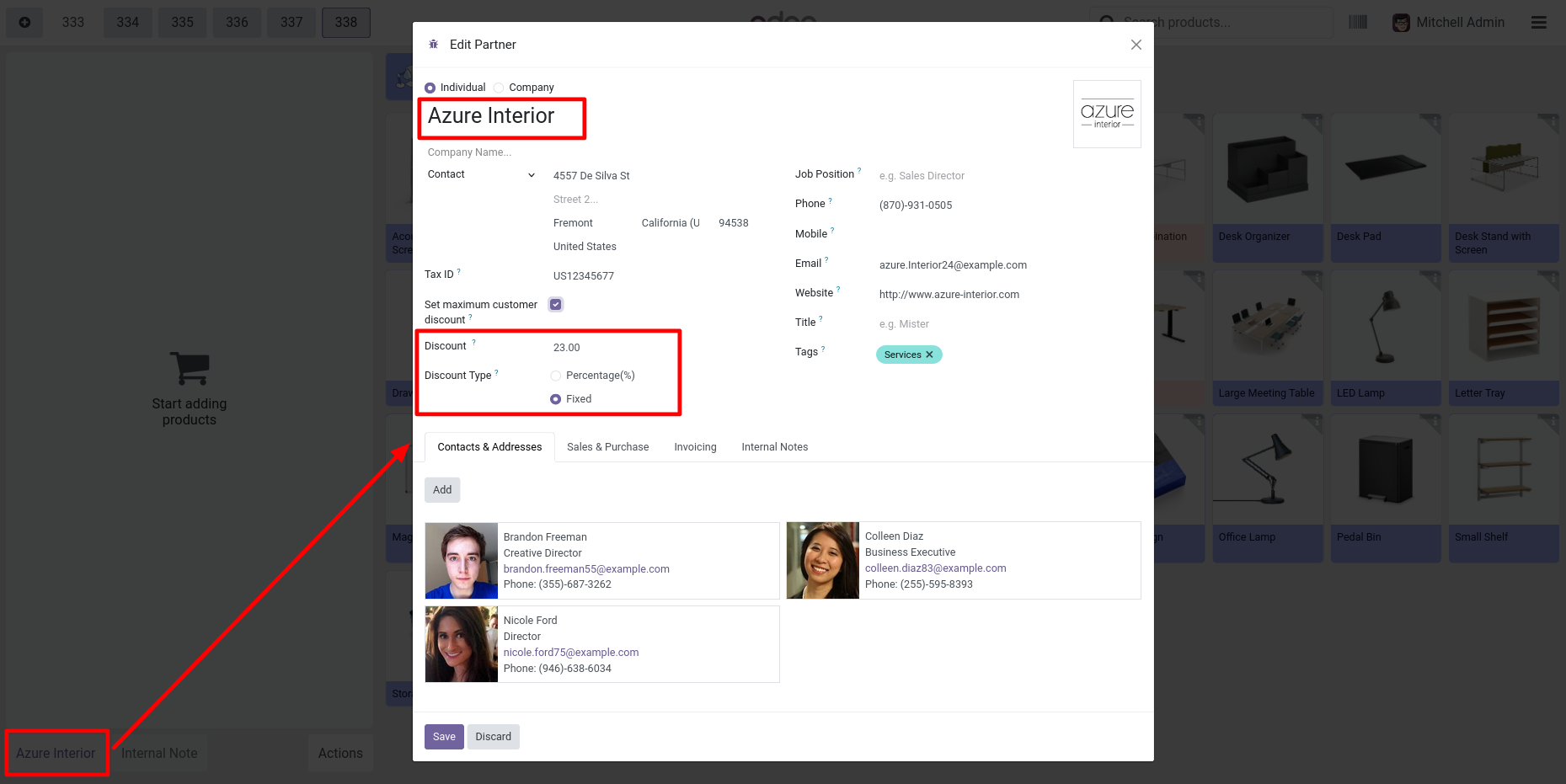Click the Tax ID help tooltip icon
Image resolution: width=1566 pixels, height=784 pixels.
click(459, 271)
